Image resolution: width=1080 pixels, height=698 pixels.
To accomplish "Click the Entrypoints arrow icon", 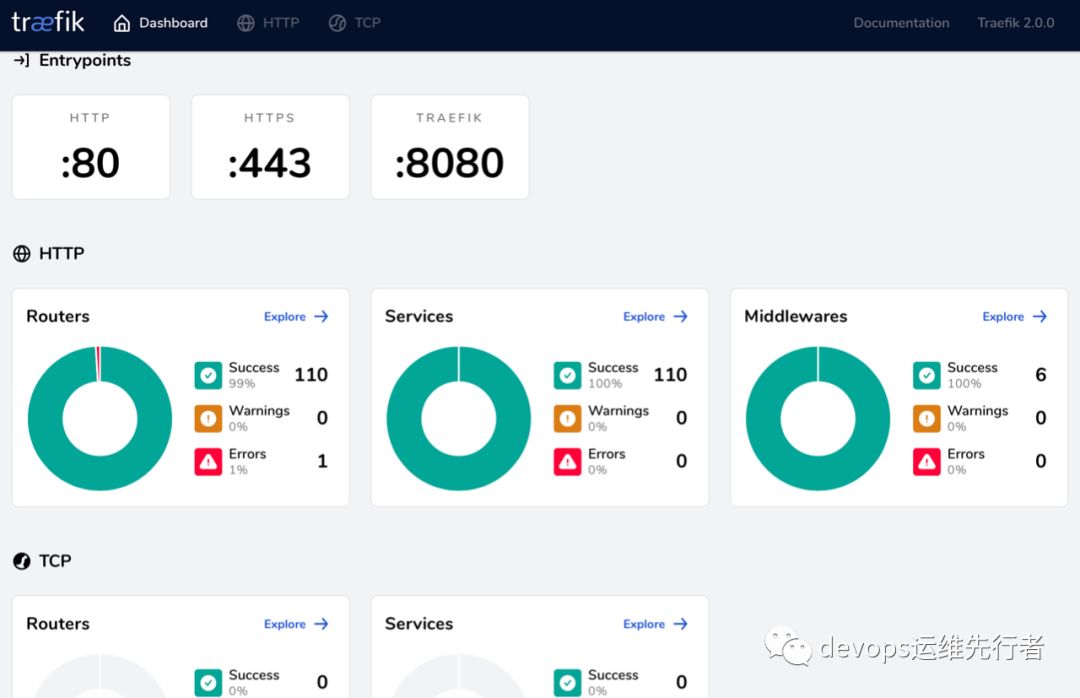I will coord(21,61).
